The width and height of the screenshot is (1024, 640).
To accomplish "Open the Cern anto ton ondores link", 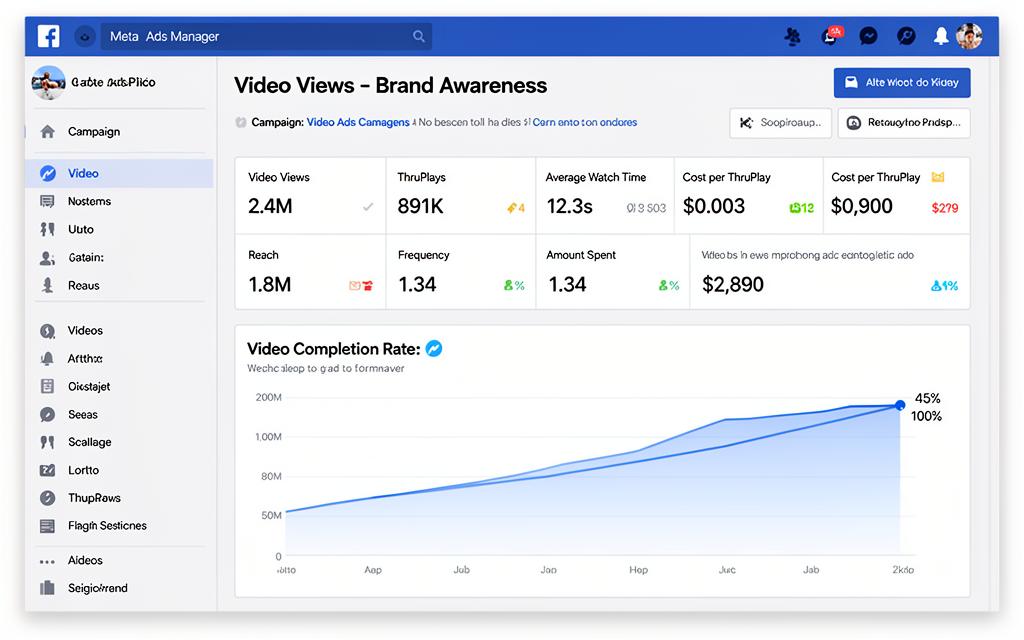I will click(584, 122).
